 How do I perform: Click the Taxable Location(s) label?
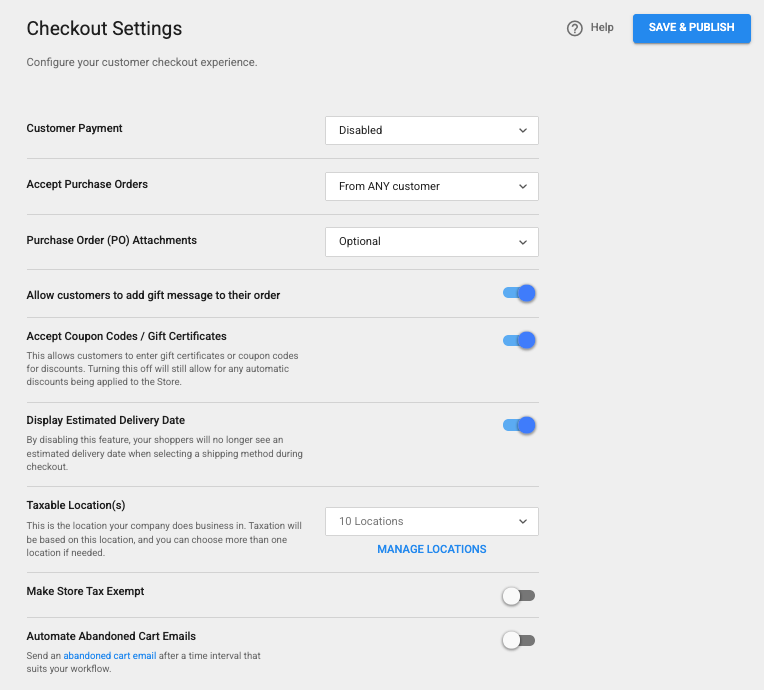(x=76, y=505)
